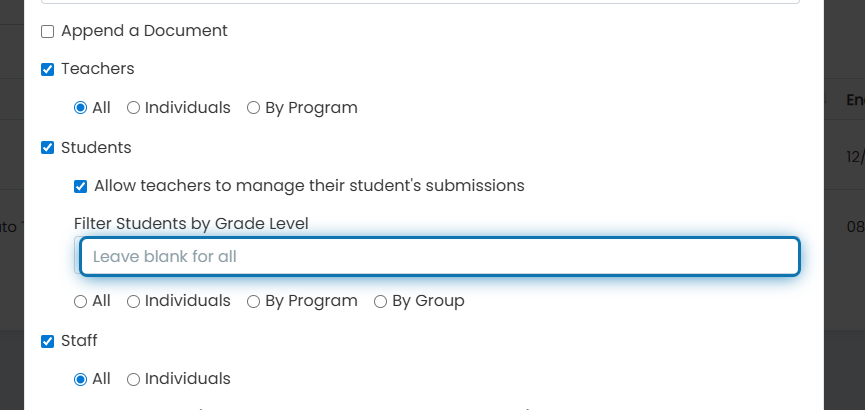Disable teachers managing student submissions checkbox
The image size is (865, 410).
click(x=81, y=187)
